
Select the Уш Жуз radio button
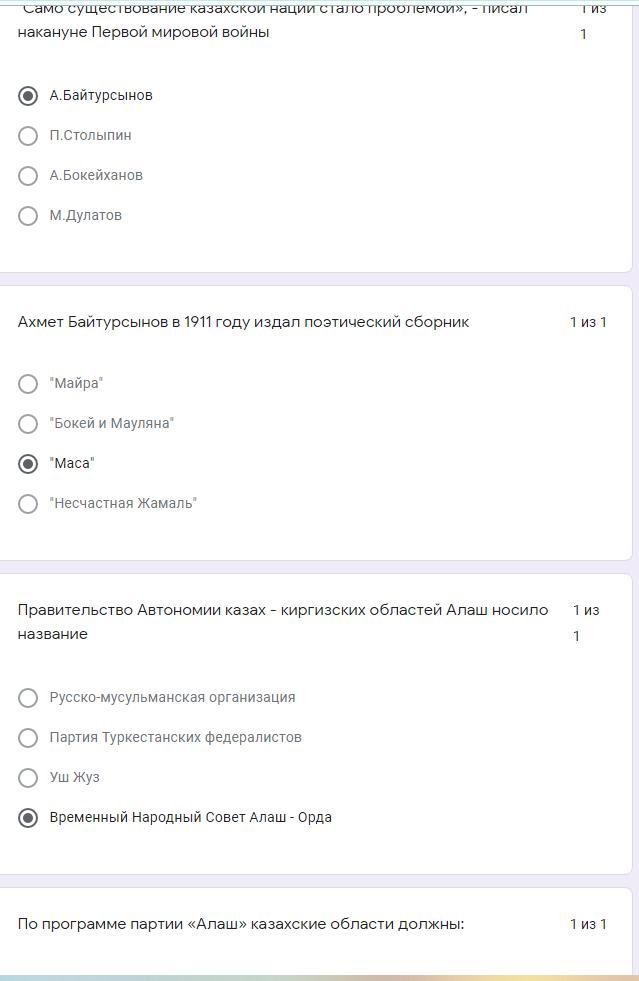coord(28,778)
